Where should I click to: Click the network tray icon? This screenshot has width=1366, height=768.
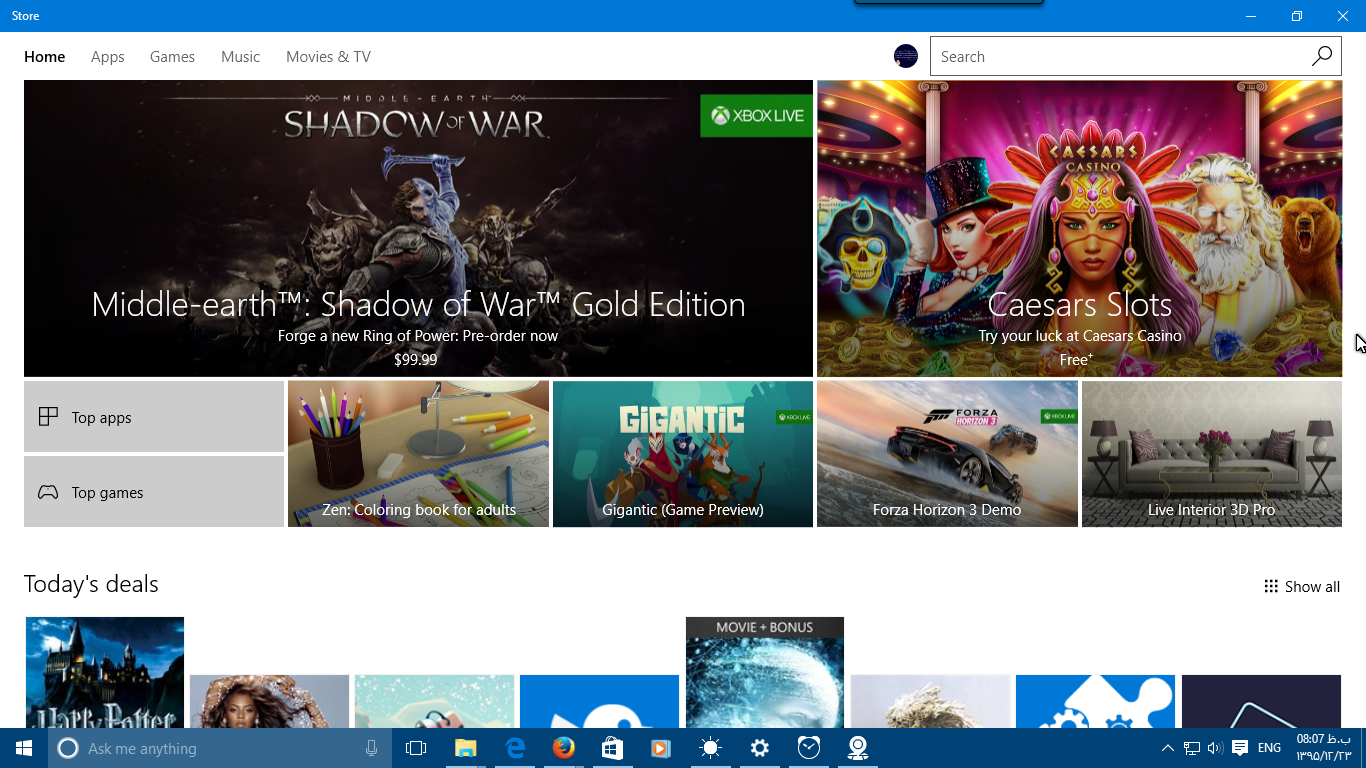[1192, 748]
